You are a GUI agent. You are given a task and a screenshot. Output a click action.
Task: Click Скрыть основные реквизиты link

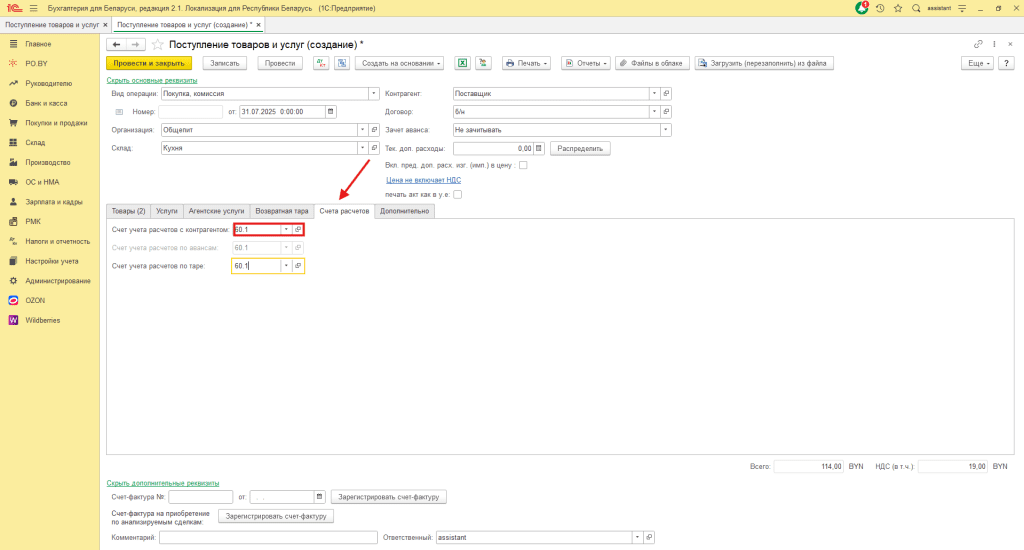pyautogui.click(x=152, y=80)
